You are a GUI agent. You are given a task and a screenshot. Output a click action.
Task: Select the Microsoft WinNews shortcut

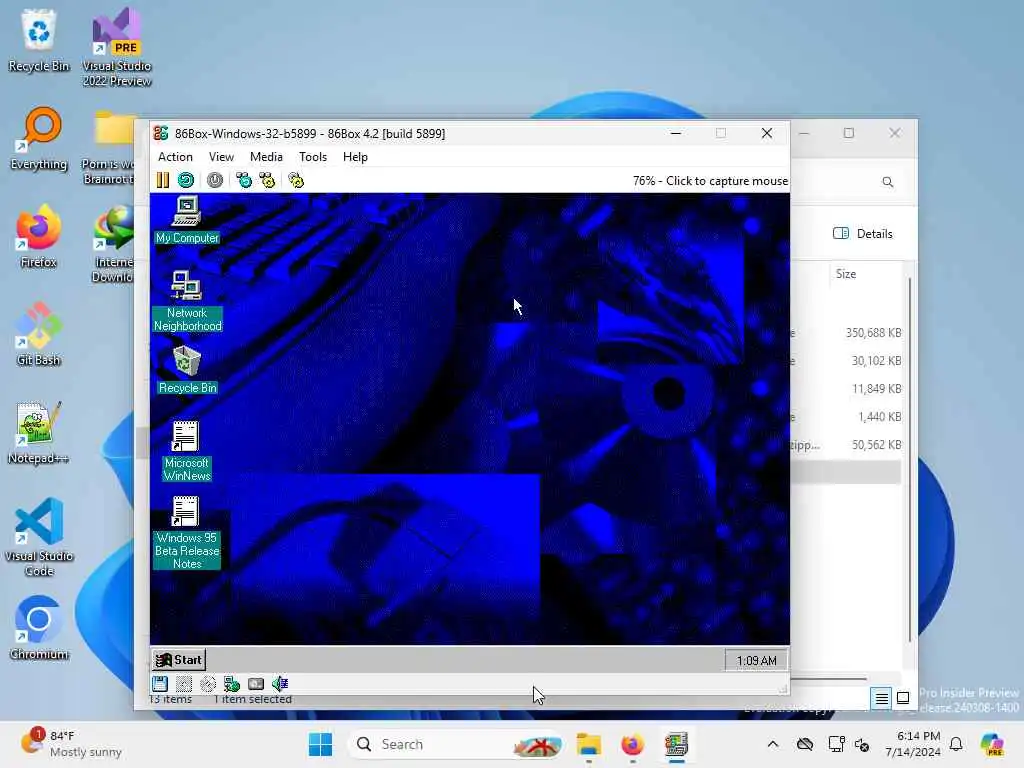187,451
